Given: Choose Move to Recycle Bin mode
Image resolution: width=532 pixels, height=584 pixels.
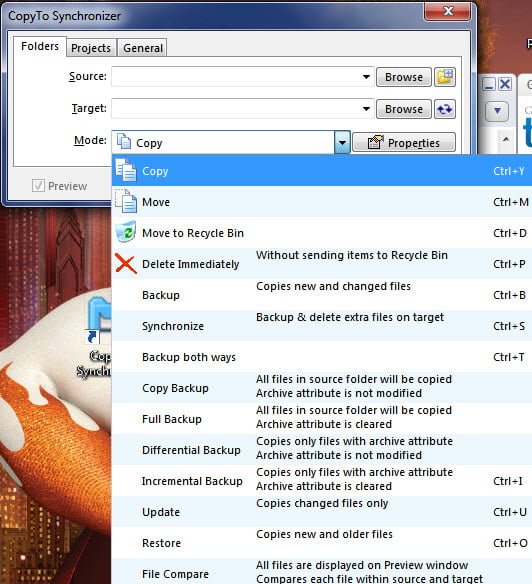Looking at the screenshot, I should pos(322,233).
